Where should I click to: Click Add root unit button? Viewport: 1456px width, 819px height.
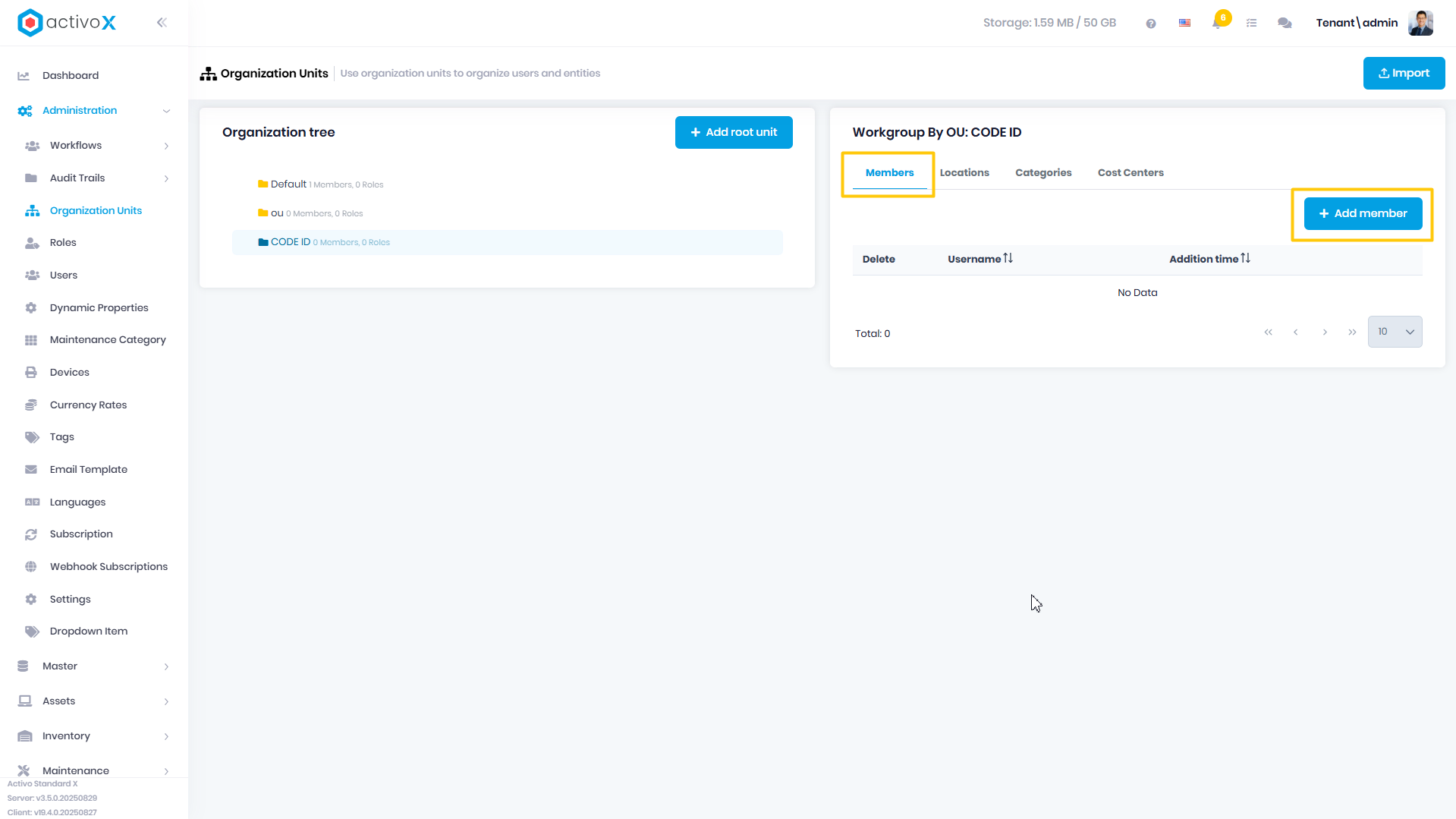pos(734,133)
